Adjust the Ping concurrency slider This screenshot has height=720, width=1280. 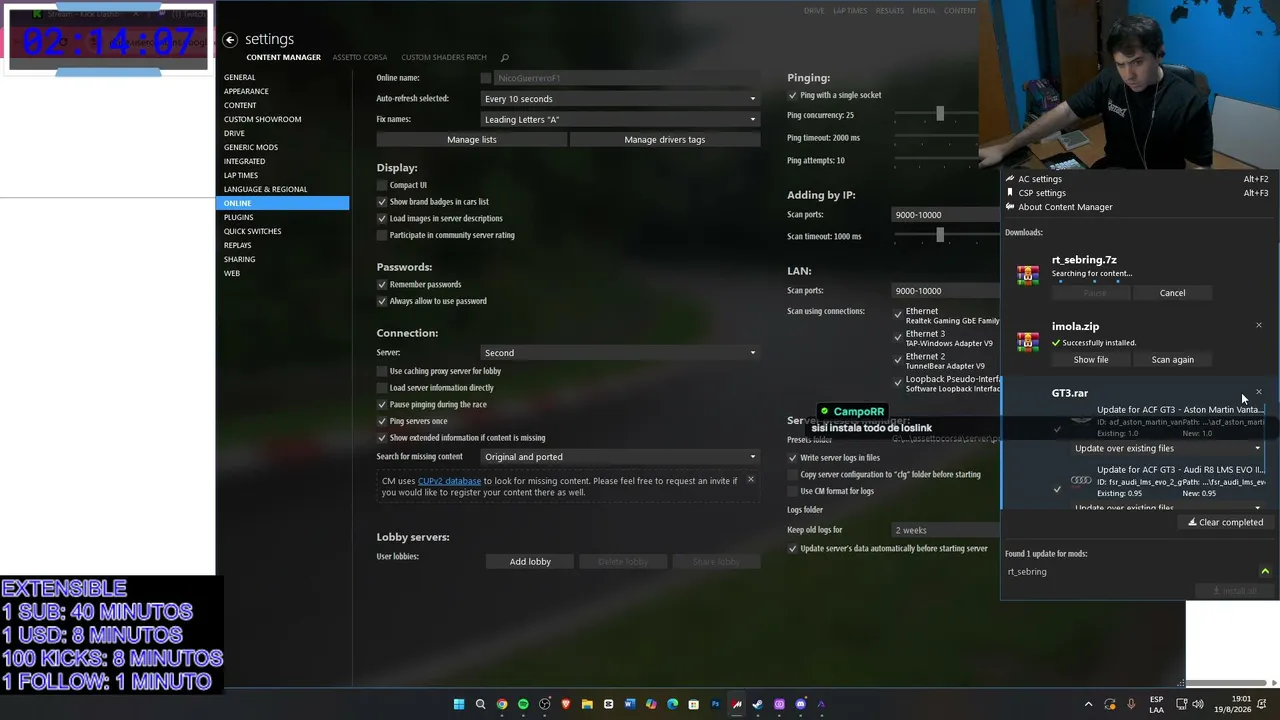coord(940,115)
